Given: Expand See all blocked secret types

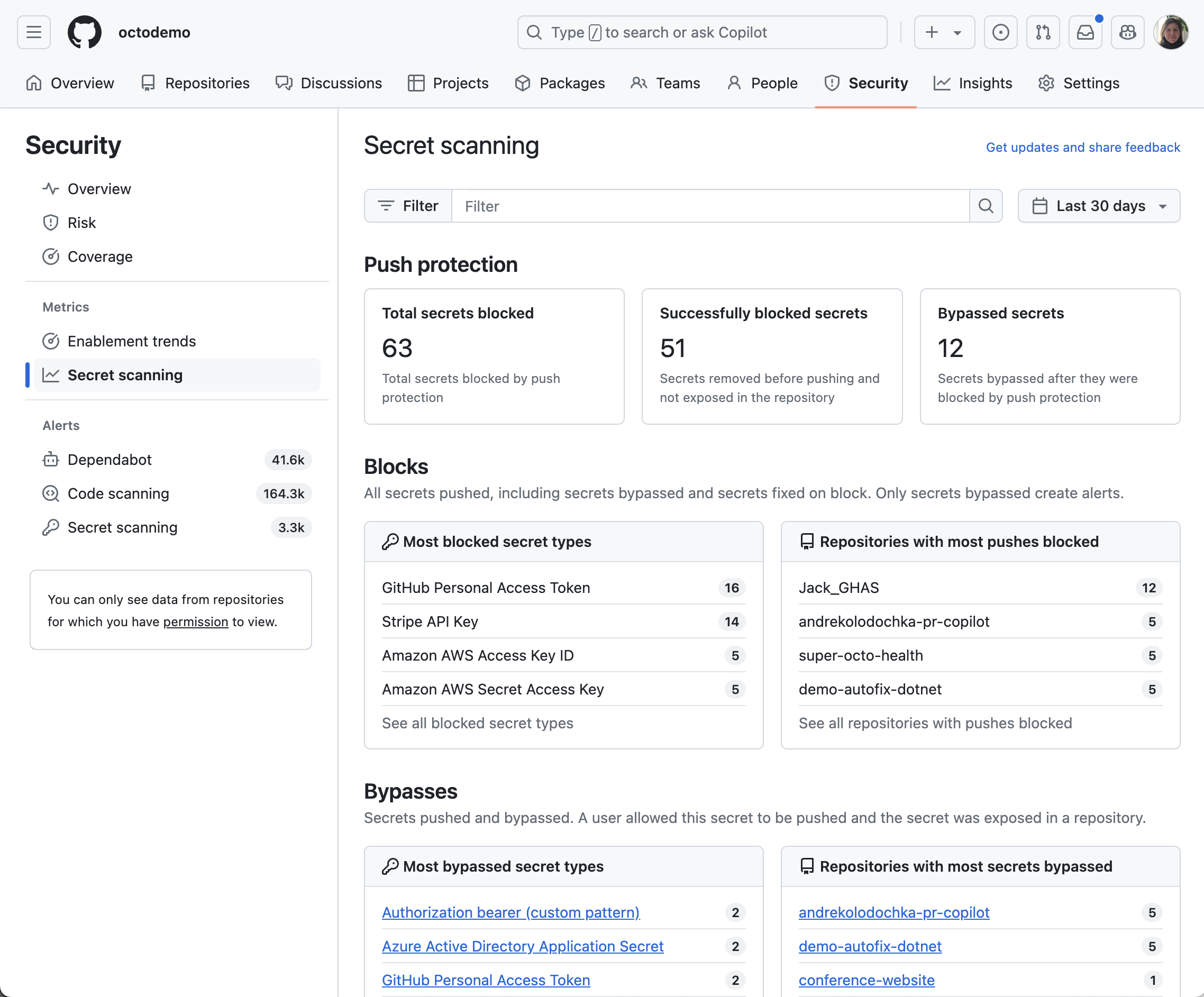Looking at the screenshot, I should [478, 722].
